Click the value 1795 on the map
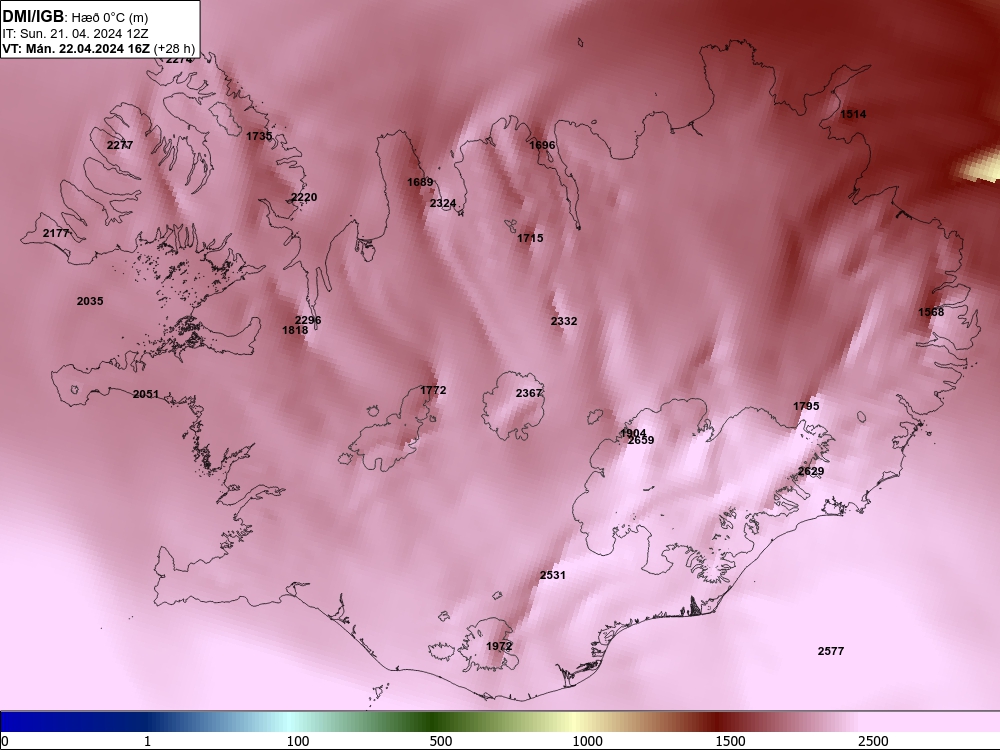 (x=806, y=406)
